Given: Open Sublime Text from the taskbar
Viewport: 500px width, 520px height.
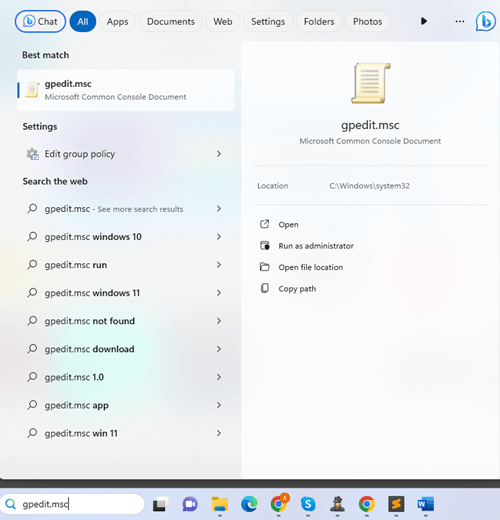Looking at the screenshot, I should click(x=396, y=504).
